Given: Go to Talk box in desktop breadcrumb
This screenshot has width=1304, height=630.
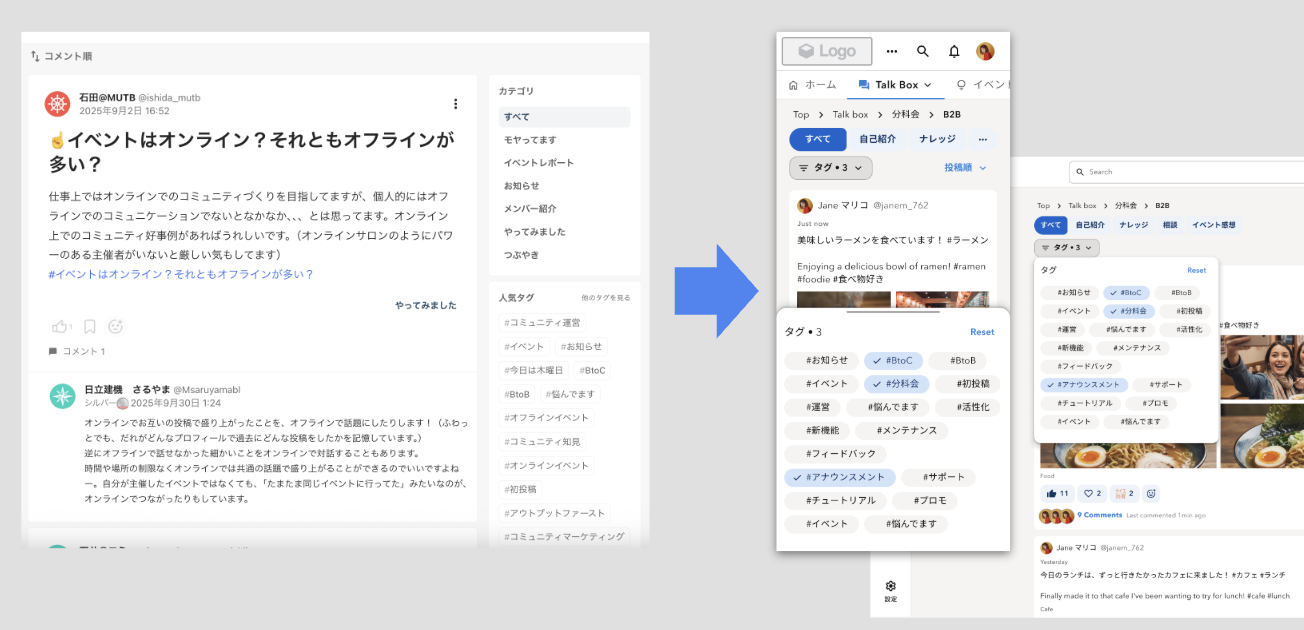Looking at the screenshot, I should pyautogui.click(x=1082, y=205).
